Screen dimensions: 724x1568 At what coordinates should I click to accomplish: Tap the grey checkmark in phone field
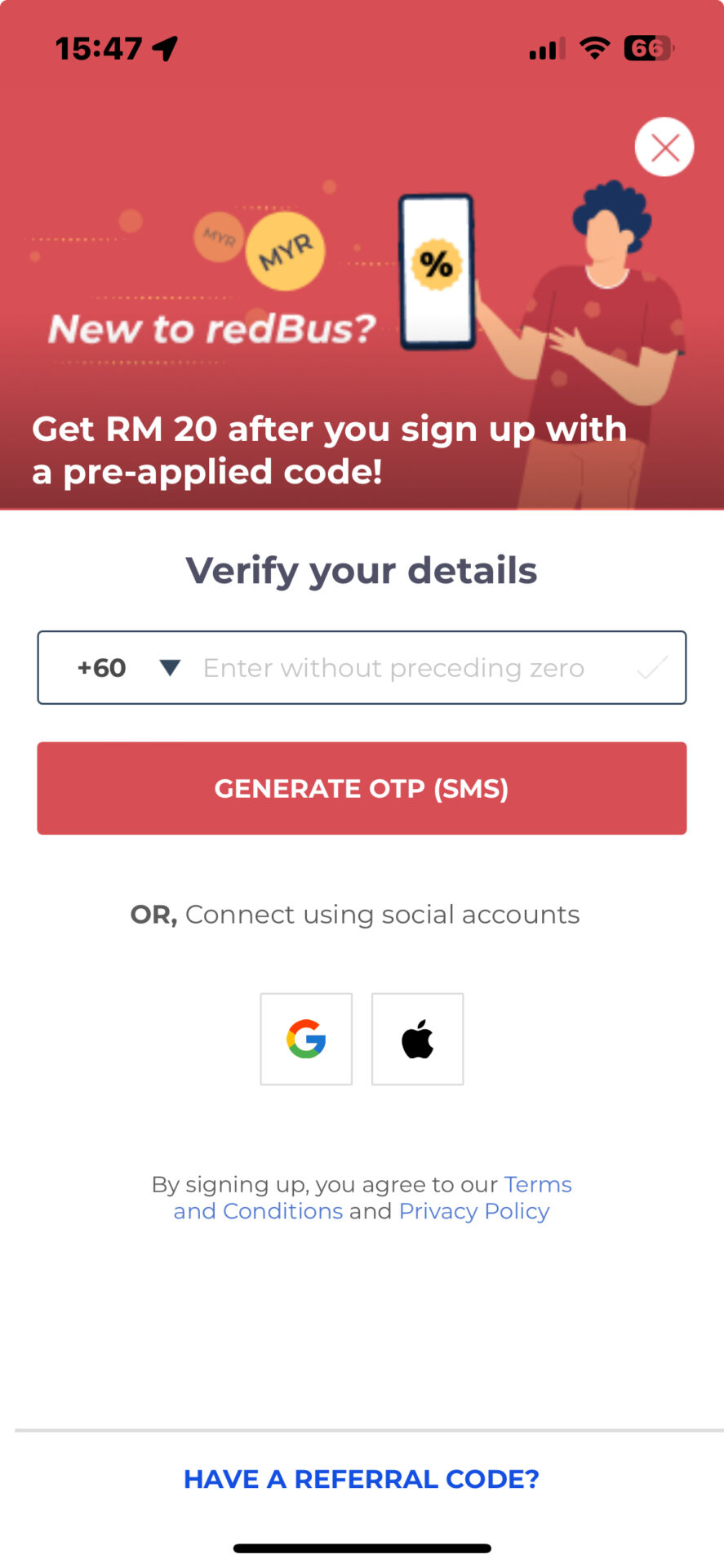click(651, 668)
